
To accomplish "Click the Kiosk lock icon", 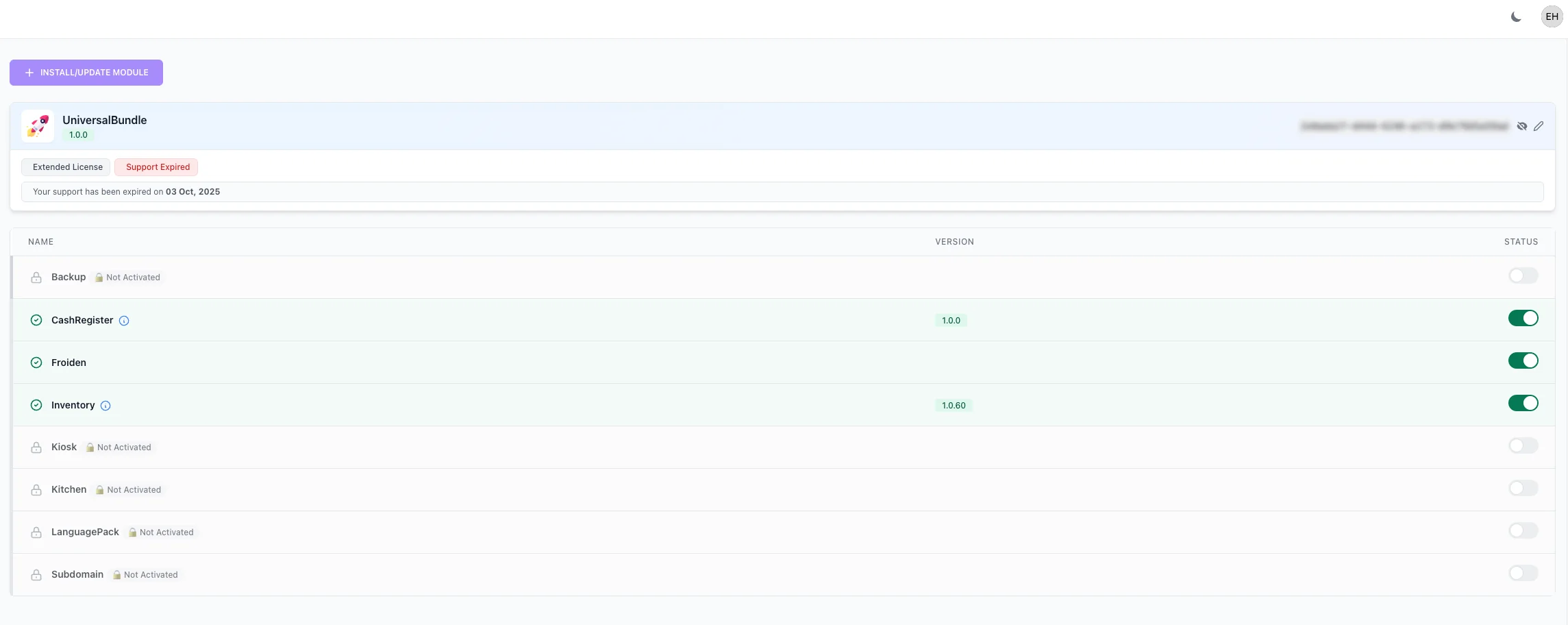I will (x=36, y=448).
